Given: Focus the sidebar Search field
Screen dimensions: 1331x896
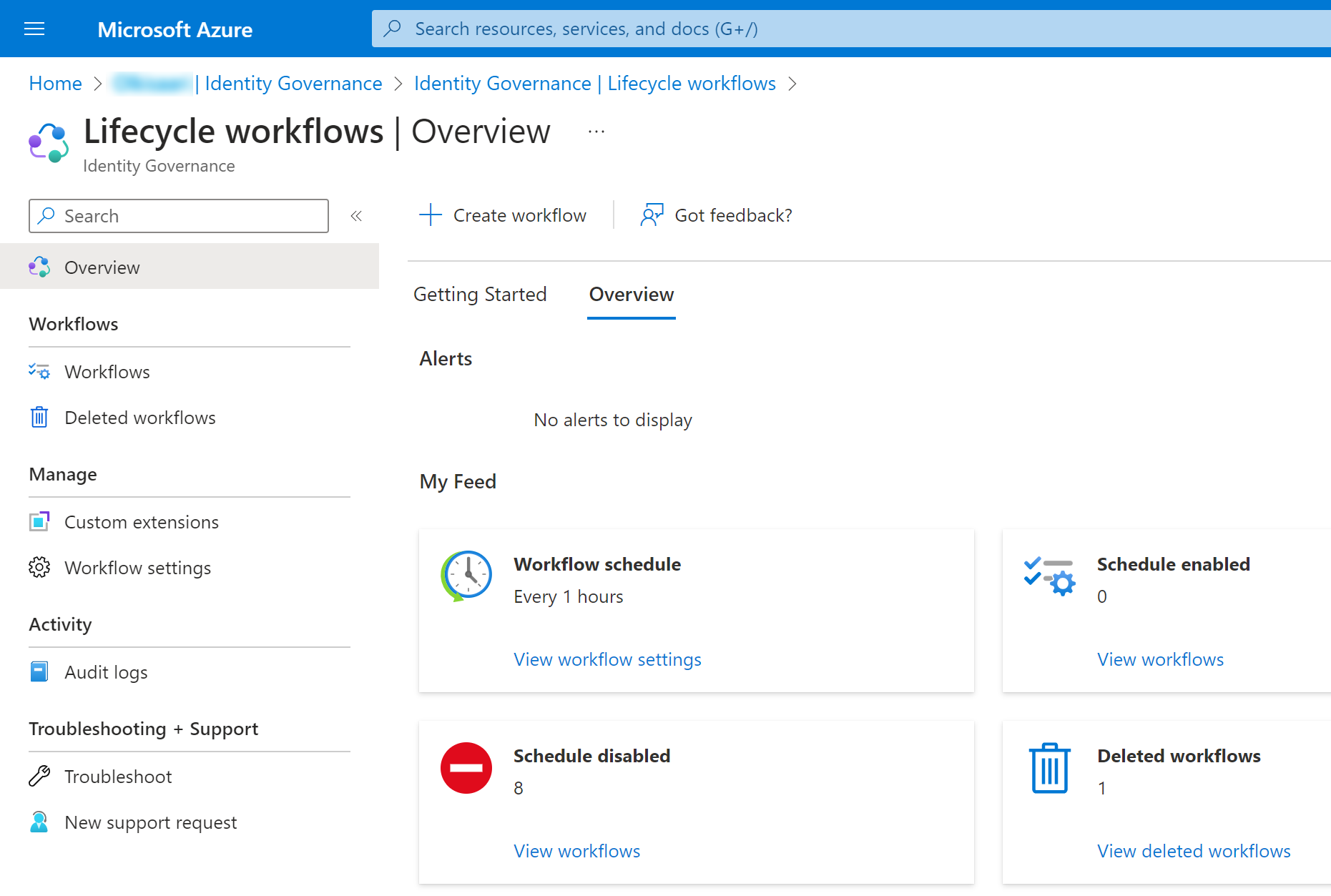Looking at the screenshot, I should tap(179, 216).
